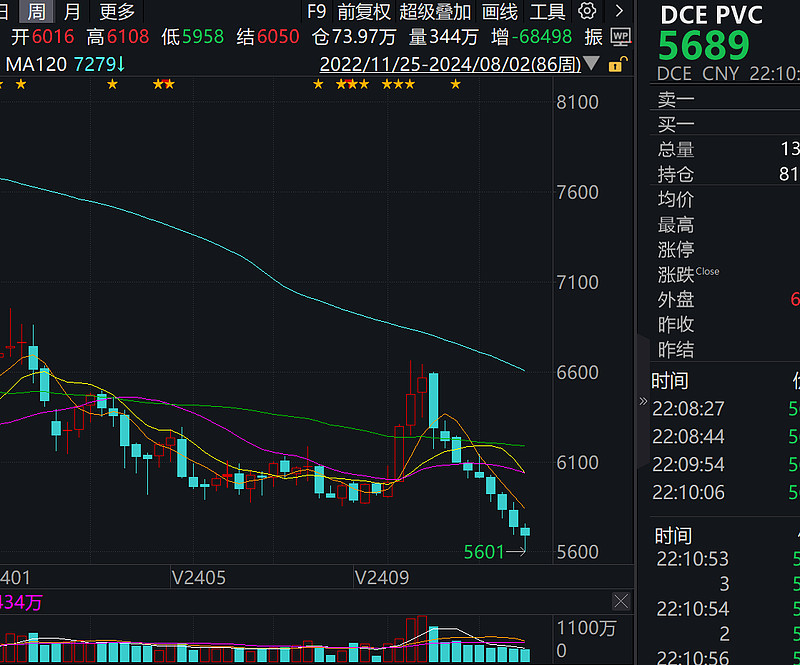Click the 昨收 previous close row

point(725,324)
